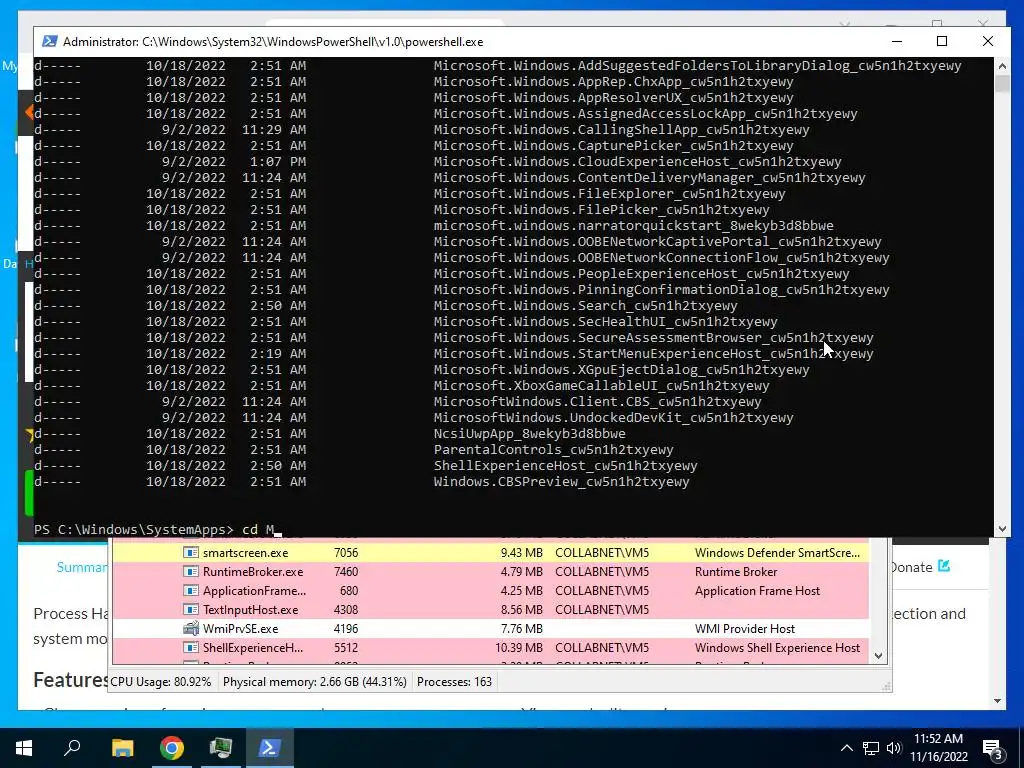The image size is (1024, 768).
Task: Click TextInputHost.exe memory value 8.56 MB
Action: coord(519,610)
